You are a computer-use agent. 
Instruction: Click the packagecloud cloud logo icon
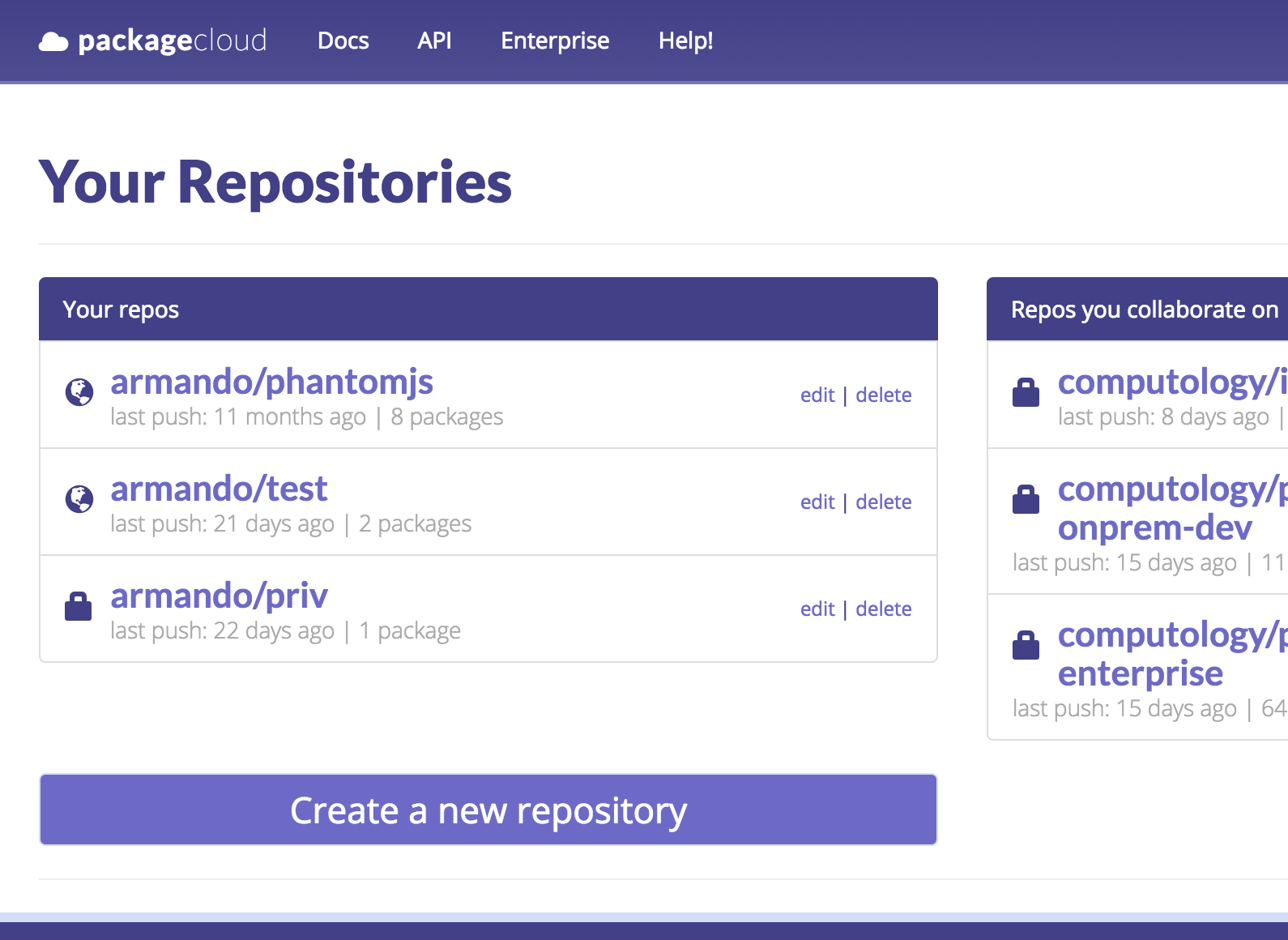point(53,41)
